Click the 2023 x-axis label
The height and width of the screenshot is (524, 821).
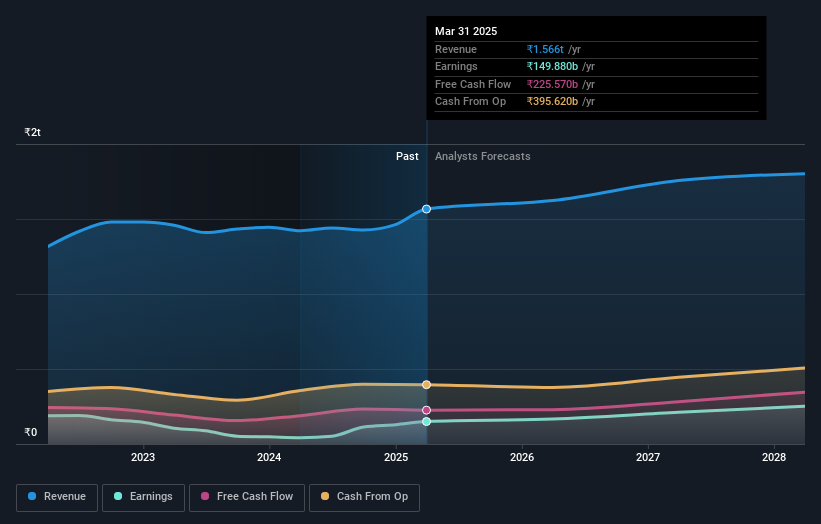[143, 458]
